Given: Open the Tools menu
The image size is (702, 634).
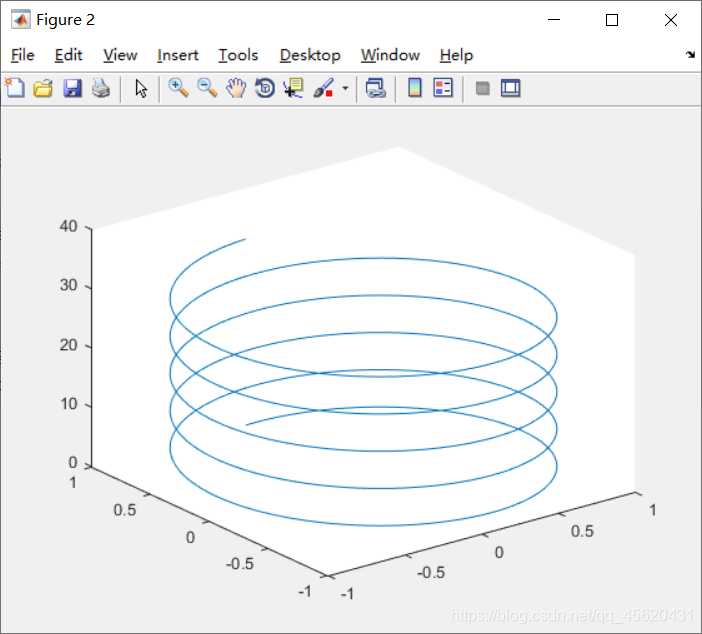Looking at the screenshot, I should (238, 55).
